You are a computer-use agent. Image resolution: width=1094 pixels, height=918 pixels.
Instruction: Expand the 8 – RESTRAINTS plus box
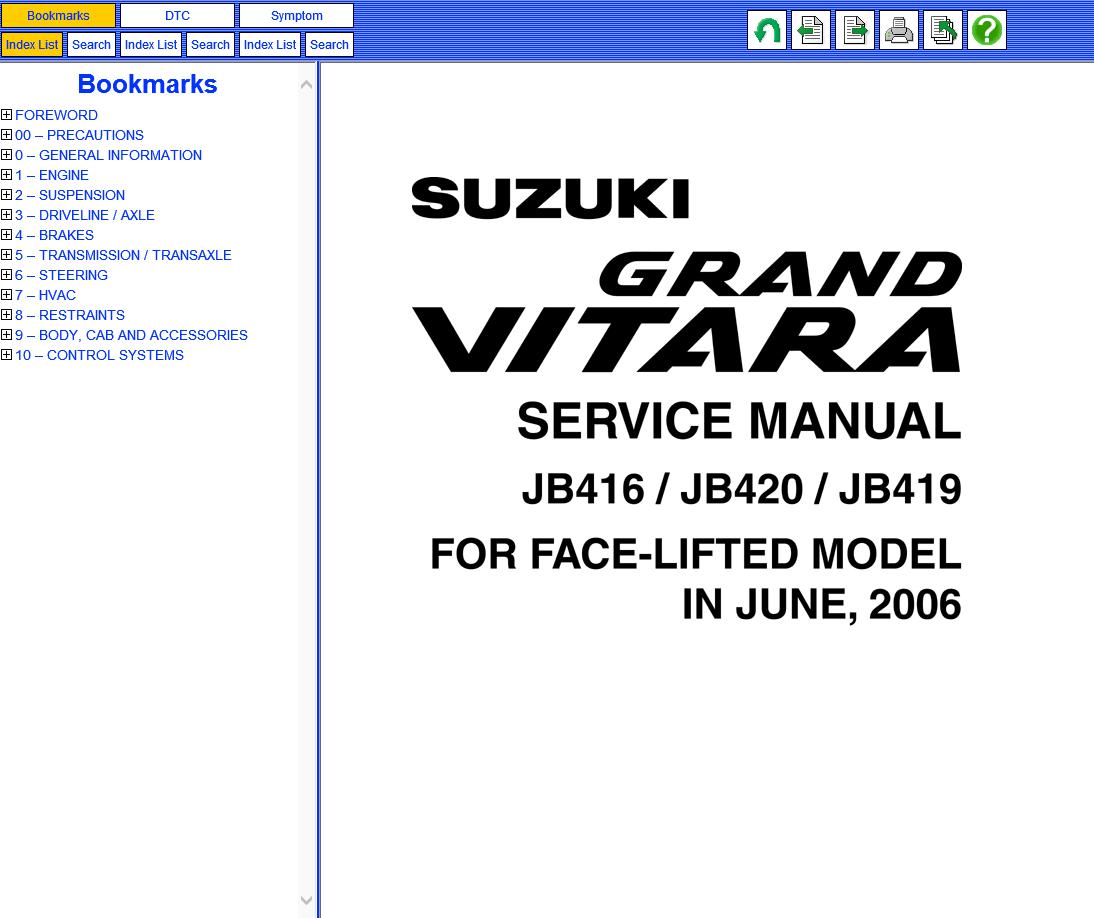6,315
